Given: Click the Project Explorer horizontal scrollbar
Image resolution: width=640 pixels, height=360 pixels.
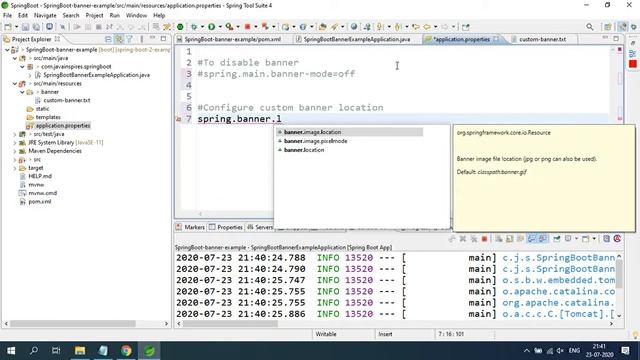Looking at the screenshot, I should (73, 324).
